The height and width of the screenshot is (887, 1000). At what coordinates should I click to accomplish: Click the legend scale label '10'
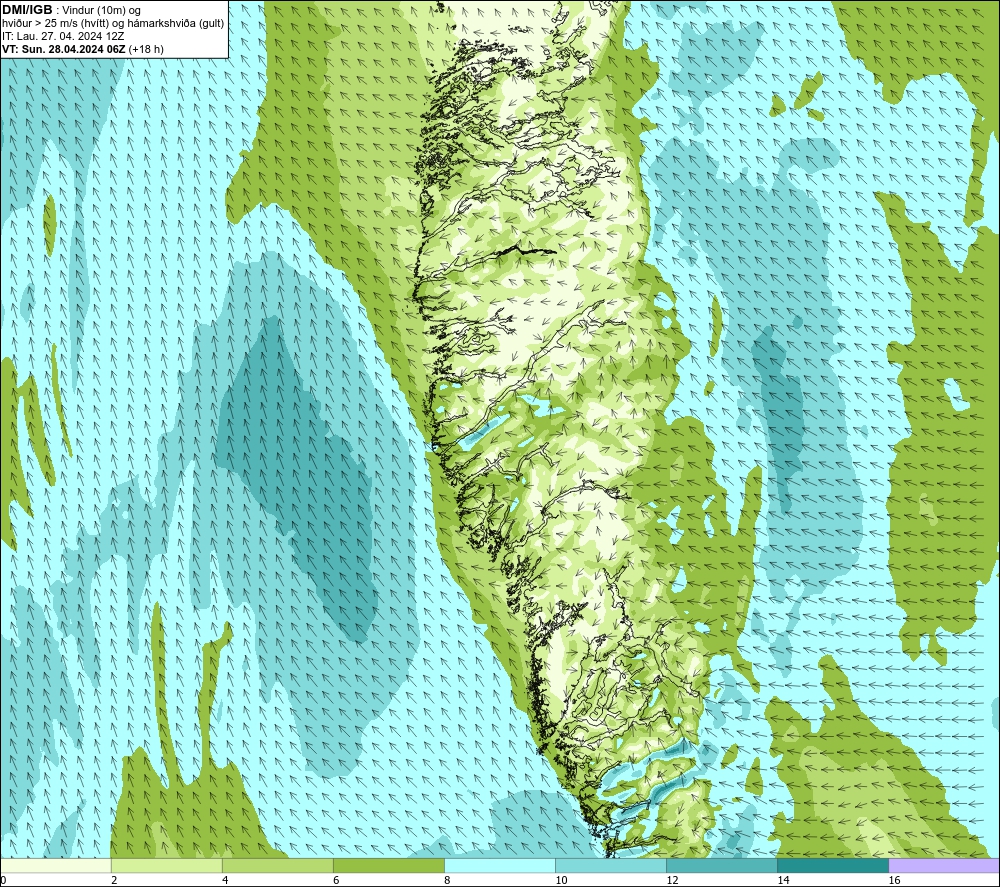pos(561,881)
